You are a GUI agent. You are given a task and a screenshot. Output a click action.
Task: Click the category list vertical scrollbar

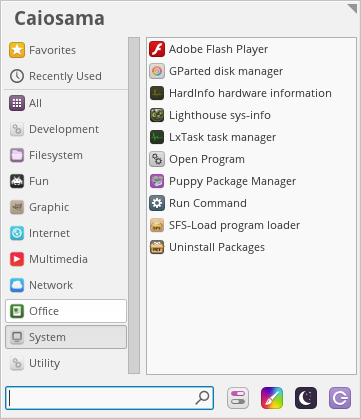click(134, 205)
